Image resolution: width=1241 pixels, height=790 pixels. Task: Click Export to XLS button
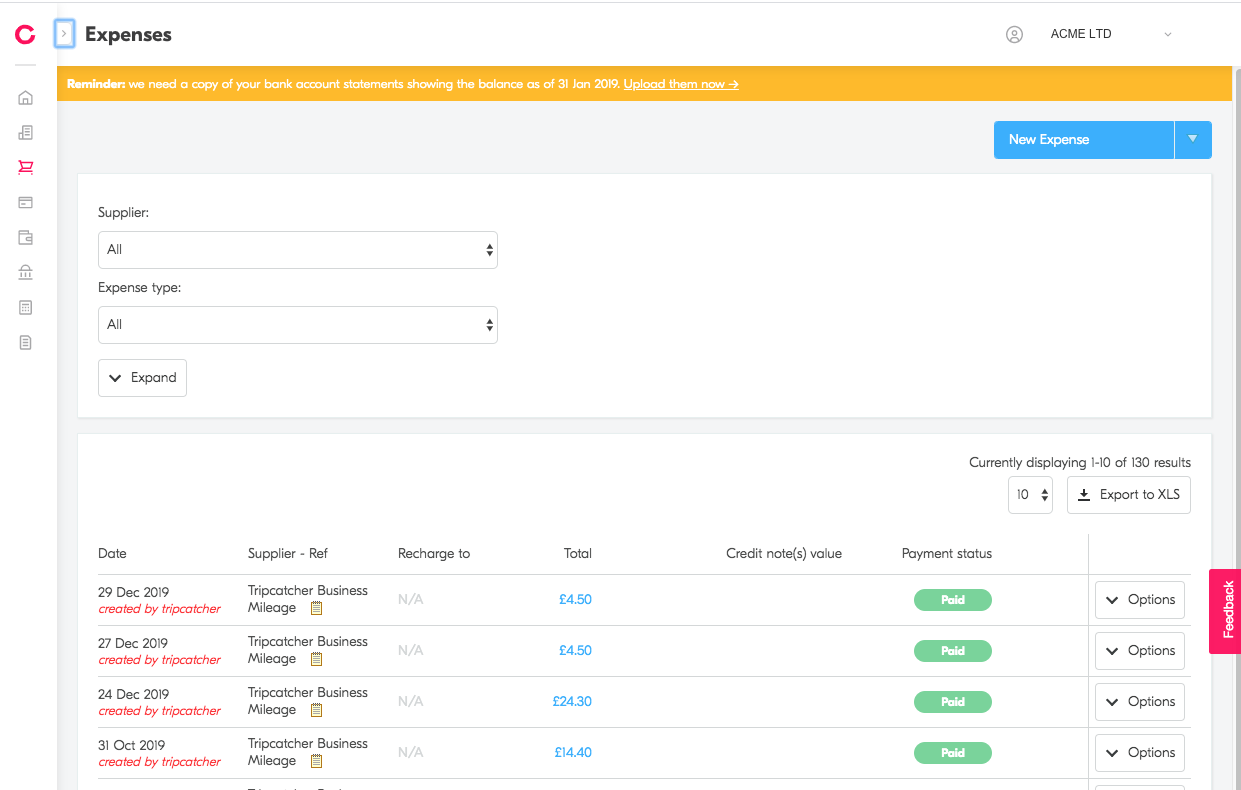[x=1129, y=495]
